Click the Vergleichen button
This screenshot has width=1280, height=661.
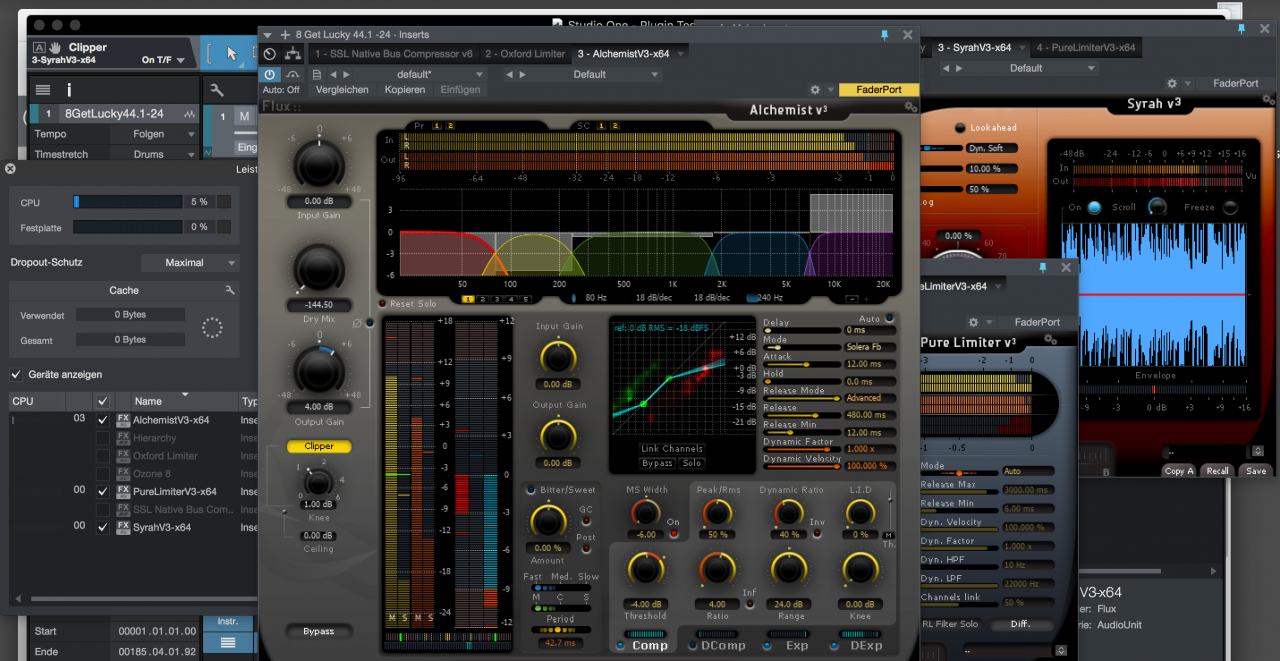(x=342, y=90)
